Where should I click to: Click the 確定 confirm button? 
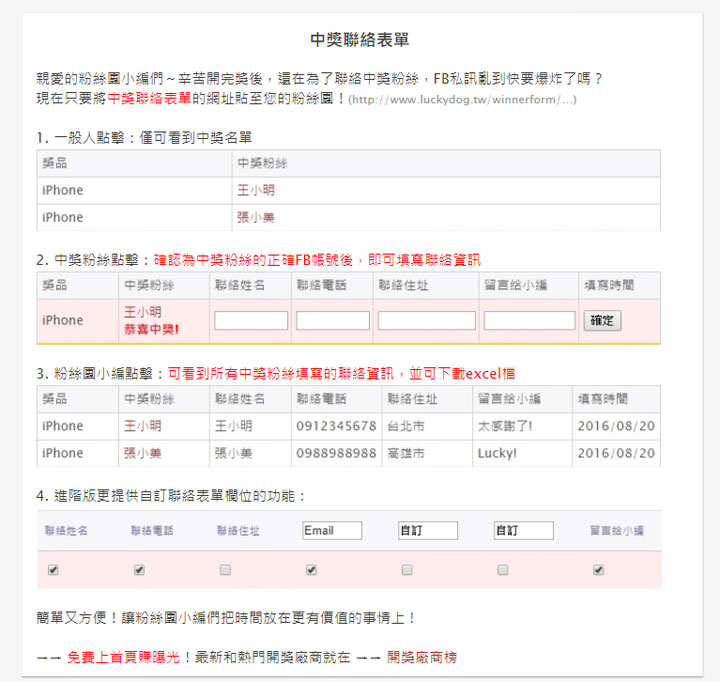point(602,321)
